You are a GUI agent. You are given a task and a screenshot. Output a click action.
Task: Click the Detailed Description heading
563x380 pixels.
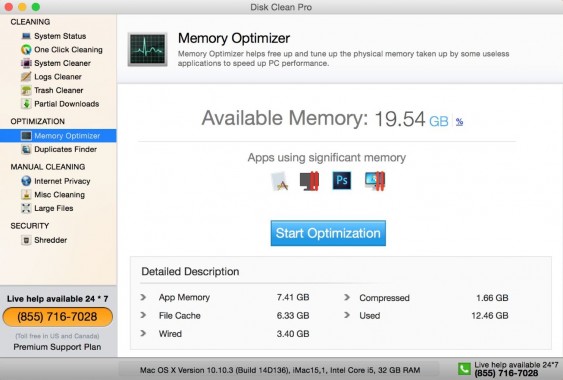190,272
